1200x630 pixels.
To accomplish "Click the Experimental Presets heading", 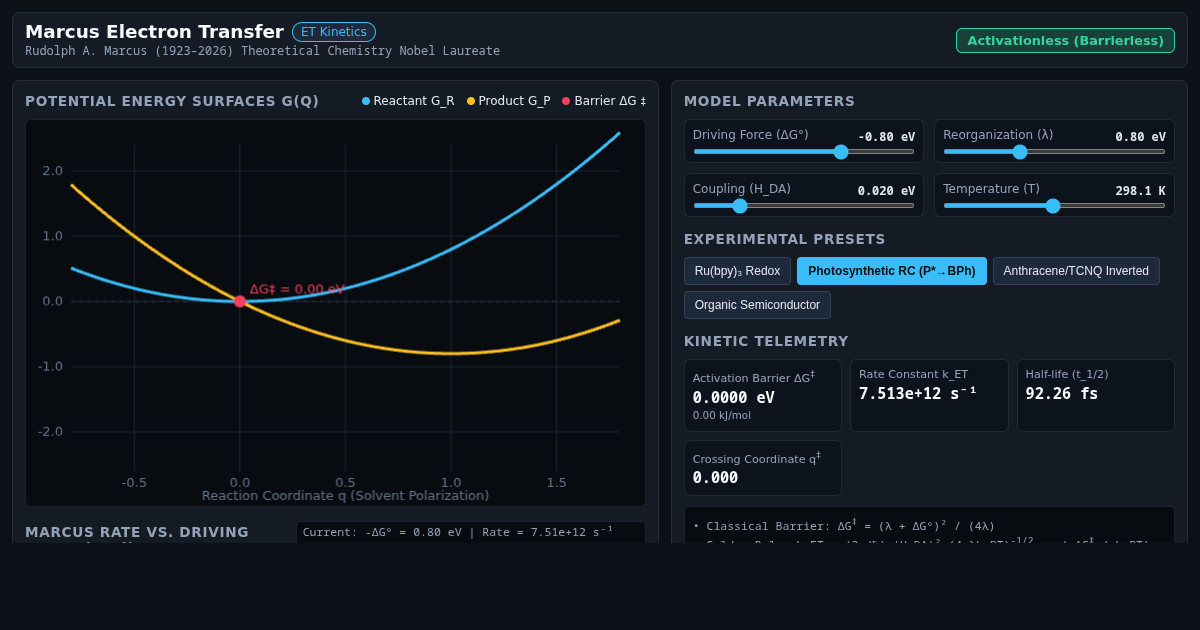I will [x=785, y=239].
